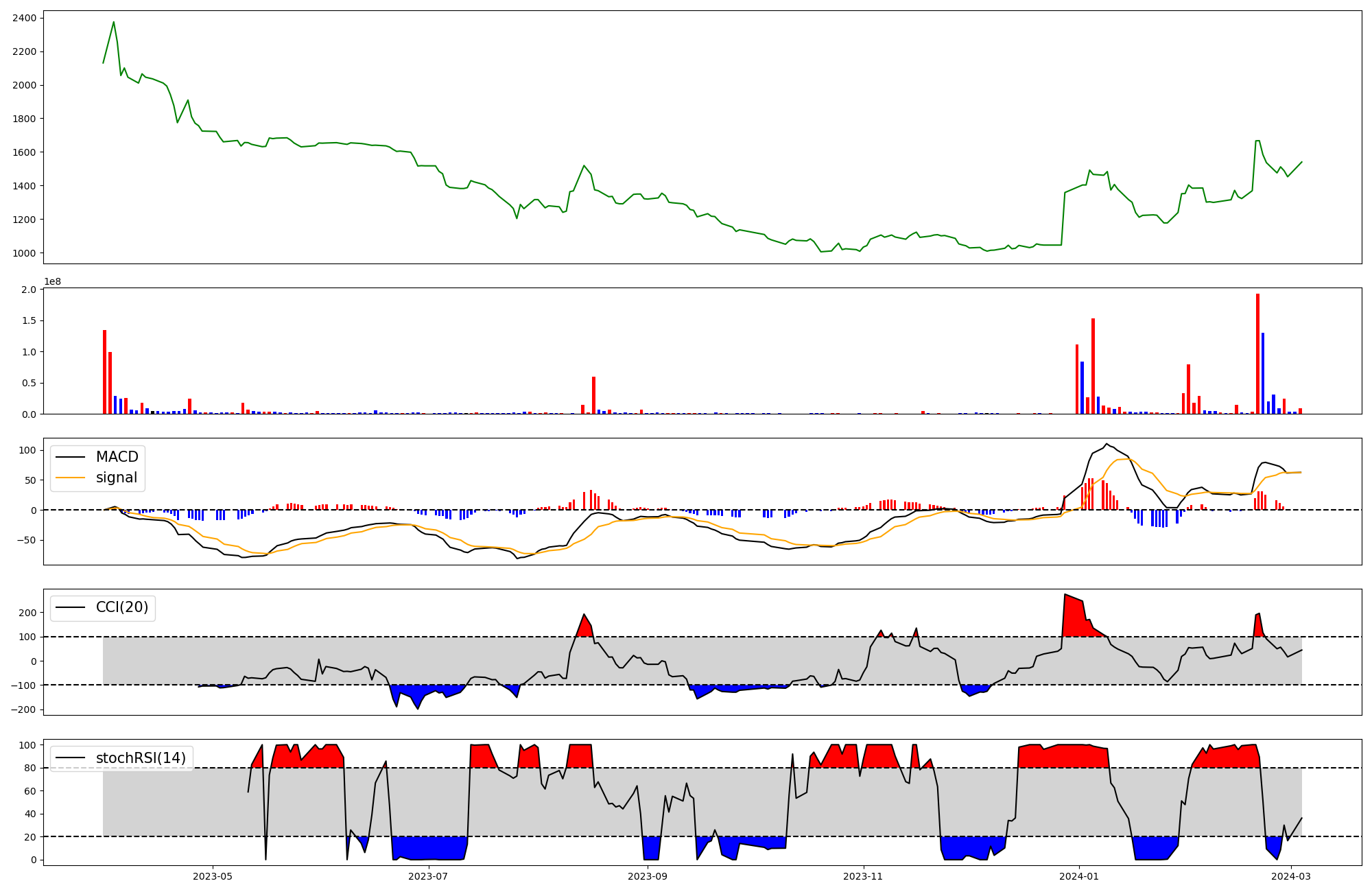Click the 2024-01 x-axis date label
This screenshot has width=1372, height=892.
pyautogui.click(x=1079, y=876)
